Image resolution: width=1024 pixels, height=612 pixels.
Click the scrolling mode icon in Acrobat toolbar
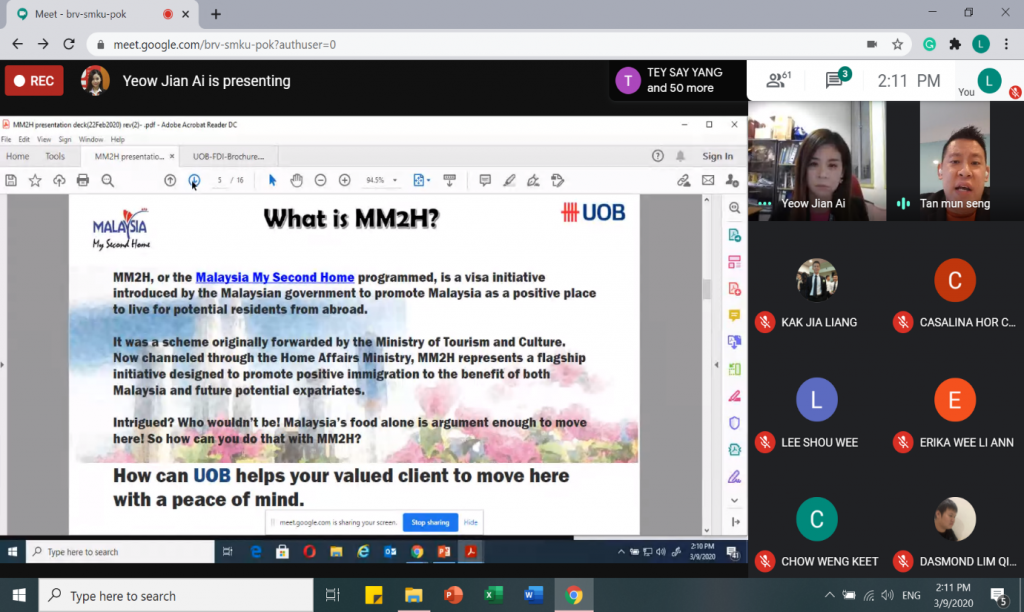pos(449,180)
